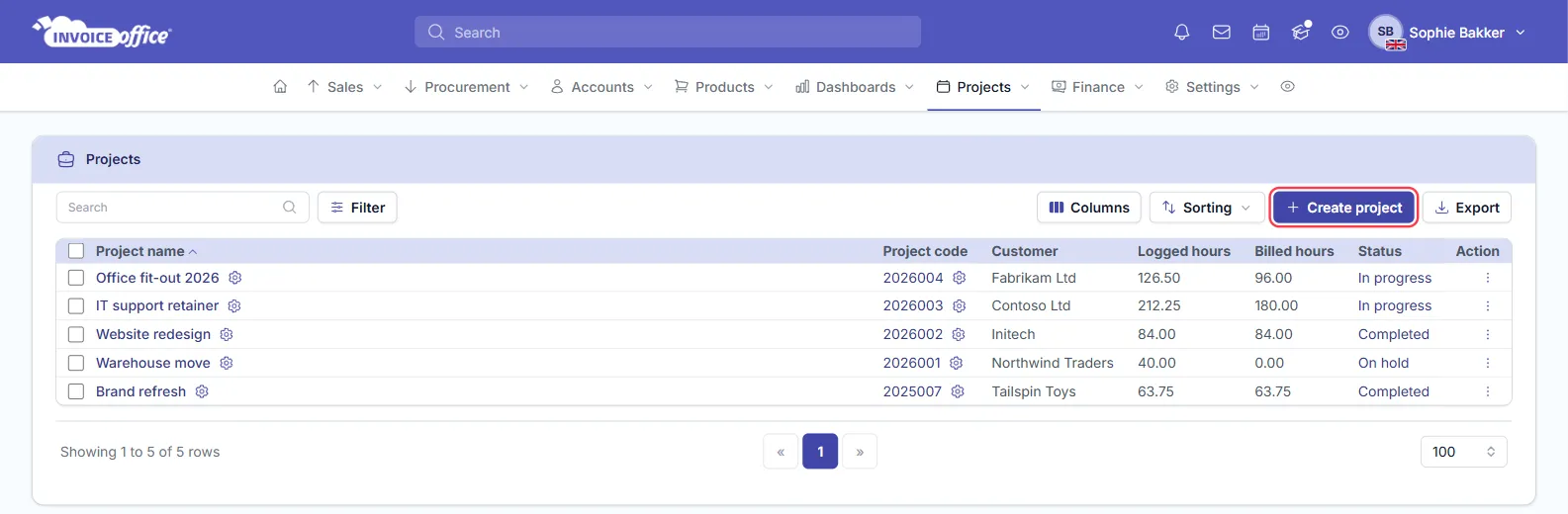Expand the Settings menu
Viewport: 1568px width, 514px height.
[x=1212, y=87]
